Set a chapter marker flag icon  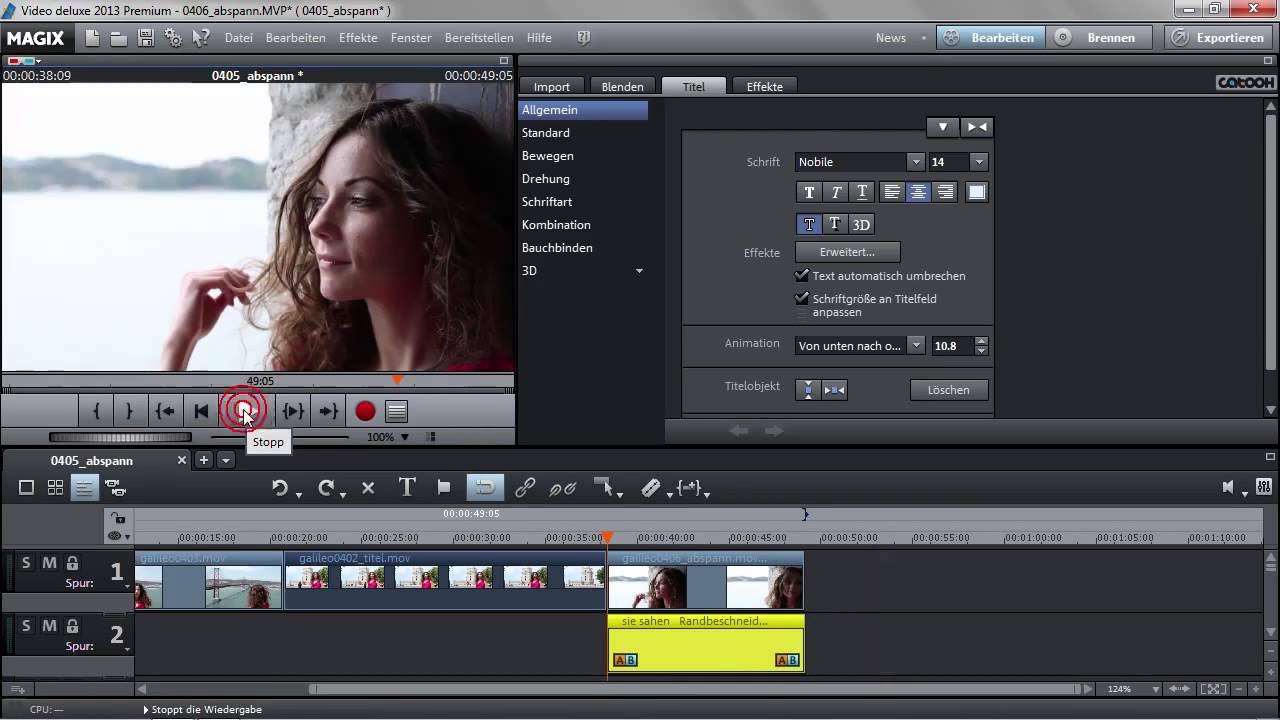tap(444, 487)
